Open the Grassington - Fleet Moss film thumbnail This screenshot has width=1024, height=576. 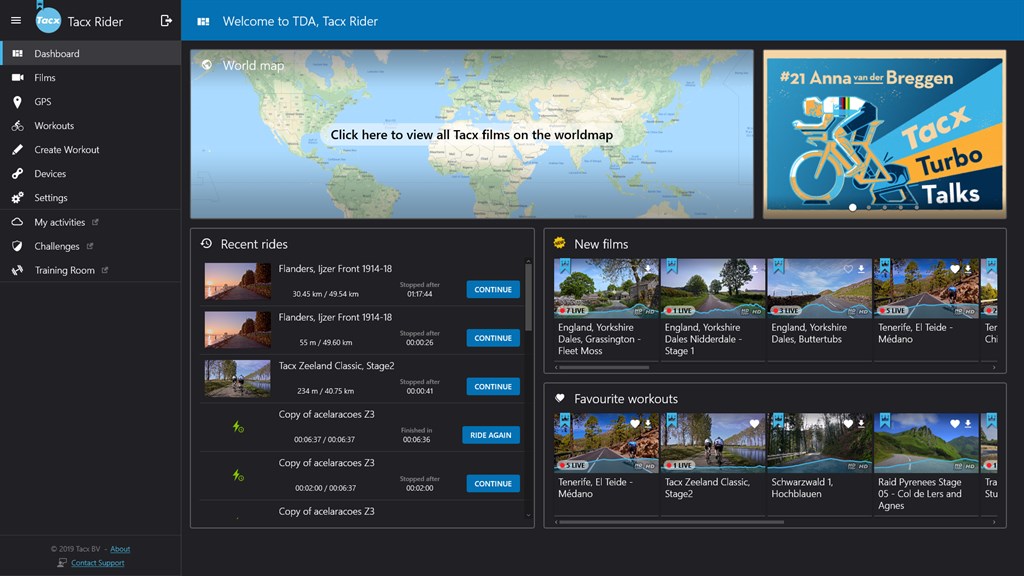pos(606,288)
